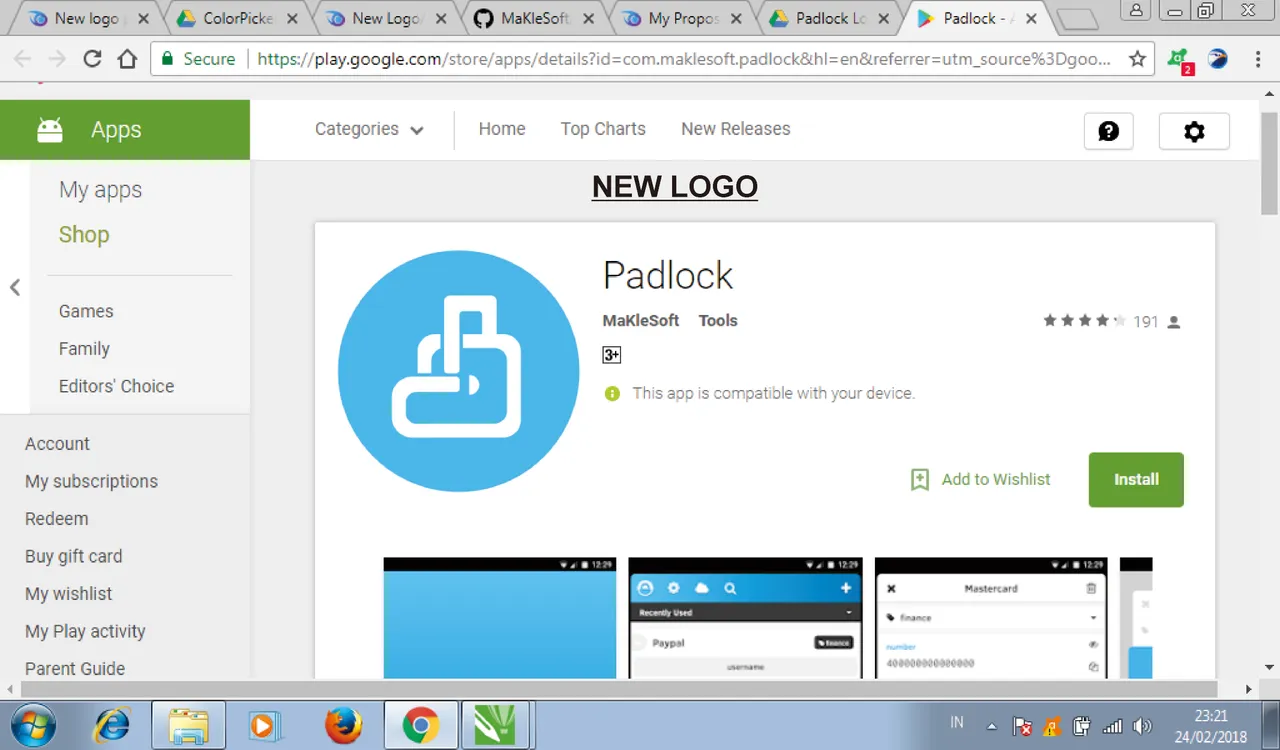Select Shop in sidebar
Screen dimensions: 1280x750
coord(84,235)
